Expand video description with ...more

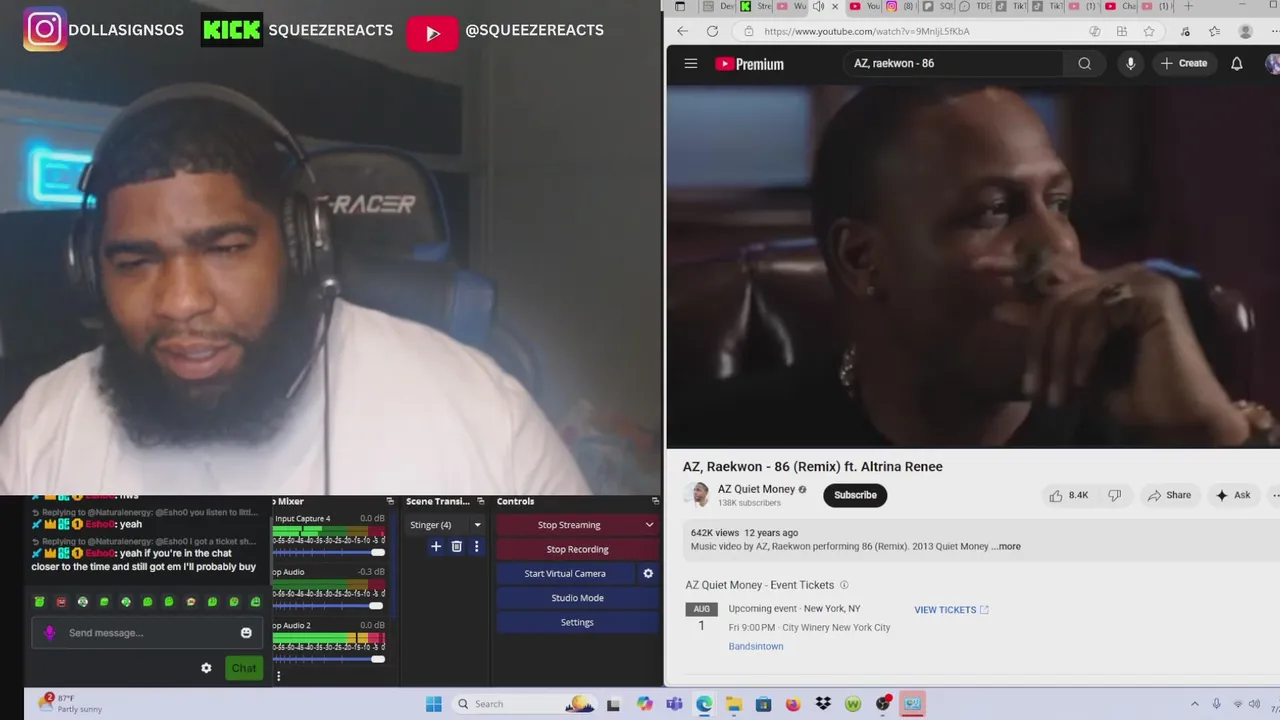[x=1007, y=546]
